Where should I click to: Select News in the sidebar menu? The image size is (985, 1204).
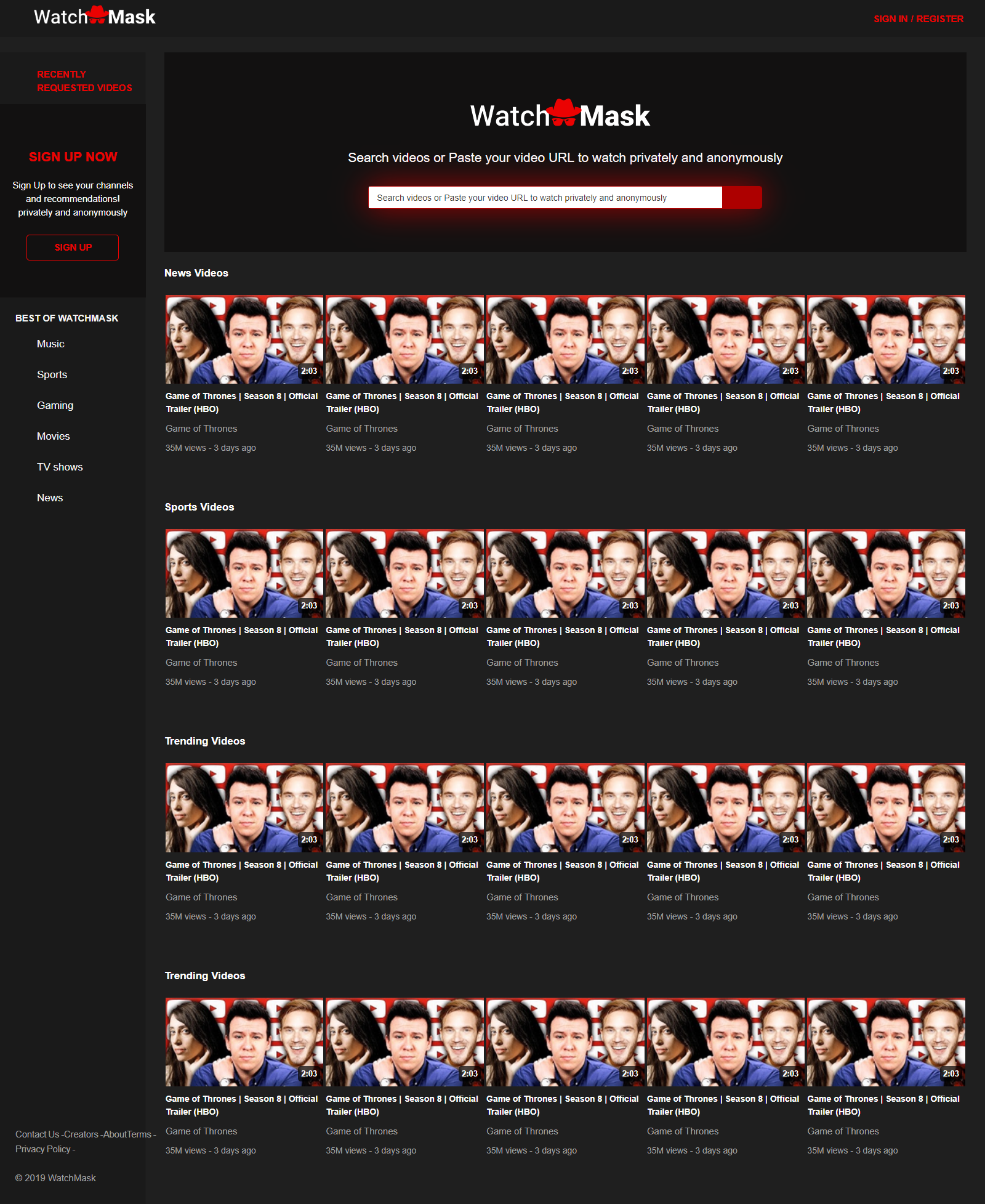(x=50, y=498)
